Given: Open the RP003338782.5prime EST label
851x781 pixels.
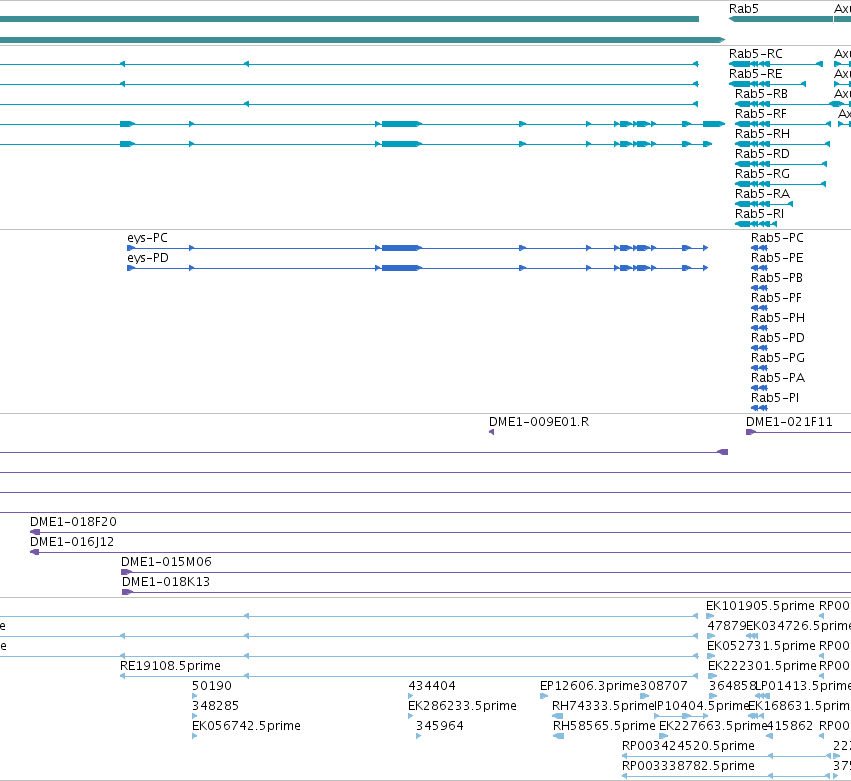Looking at the screenshot, I should pos(688,767).
